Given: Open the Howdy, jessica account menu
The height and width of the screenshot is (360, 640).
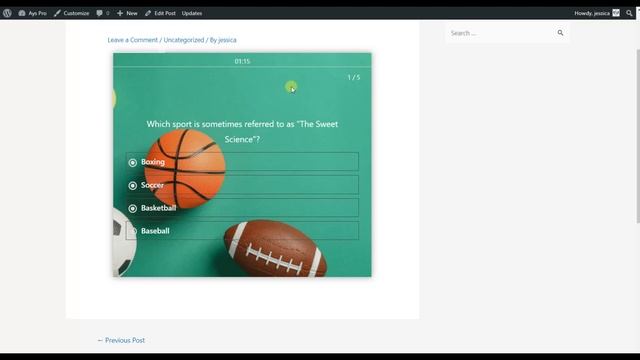Looking at the screenshot, I should click(x=597, y=13).
